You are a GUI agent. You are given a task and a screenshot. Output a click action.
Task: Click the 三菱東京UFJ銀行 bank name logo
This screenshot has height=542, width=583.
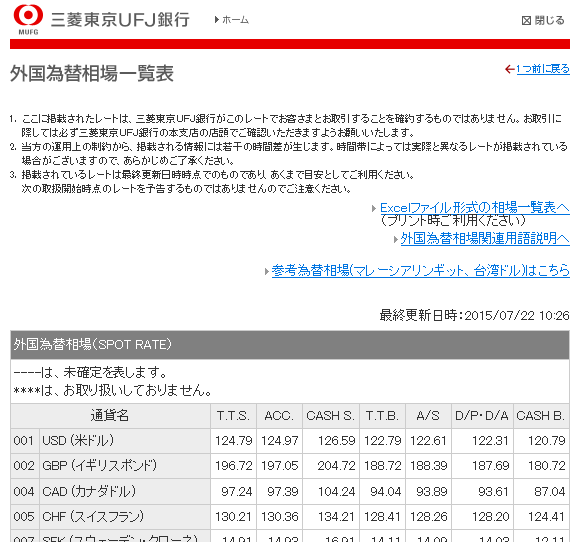click(120, 20)
